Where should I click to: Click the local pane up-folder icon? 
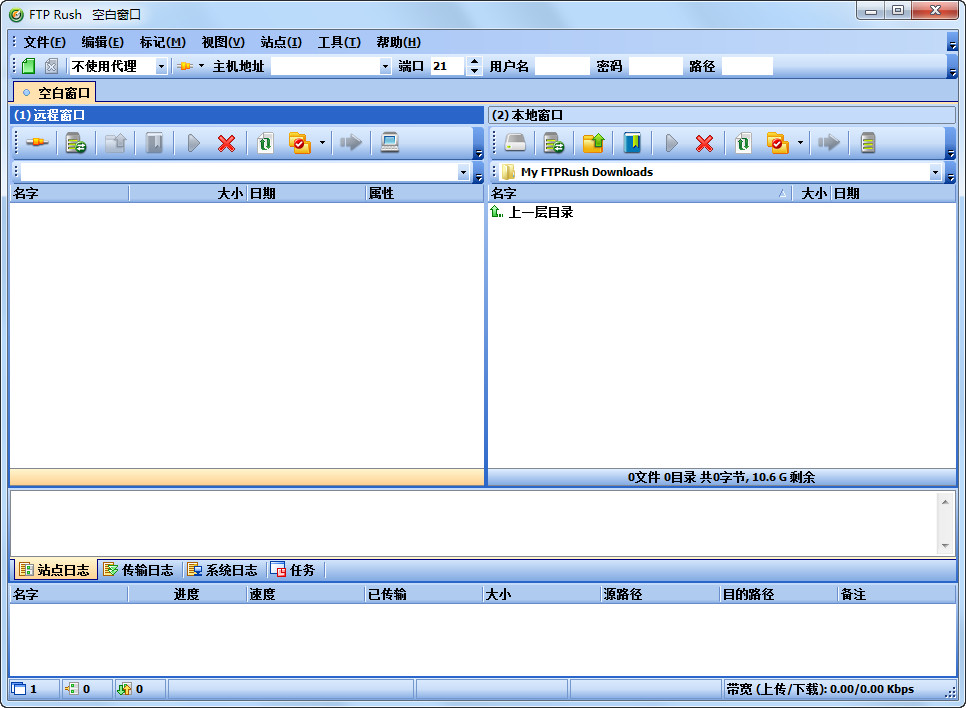tap(594, 143)
